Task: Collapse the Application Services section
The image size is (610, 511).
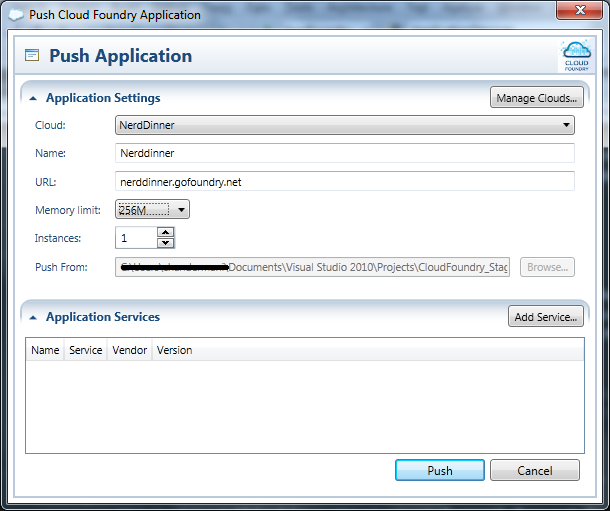Action: tap(33, 318)
